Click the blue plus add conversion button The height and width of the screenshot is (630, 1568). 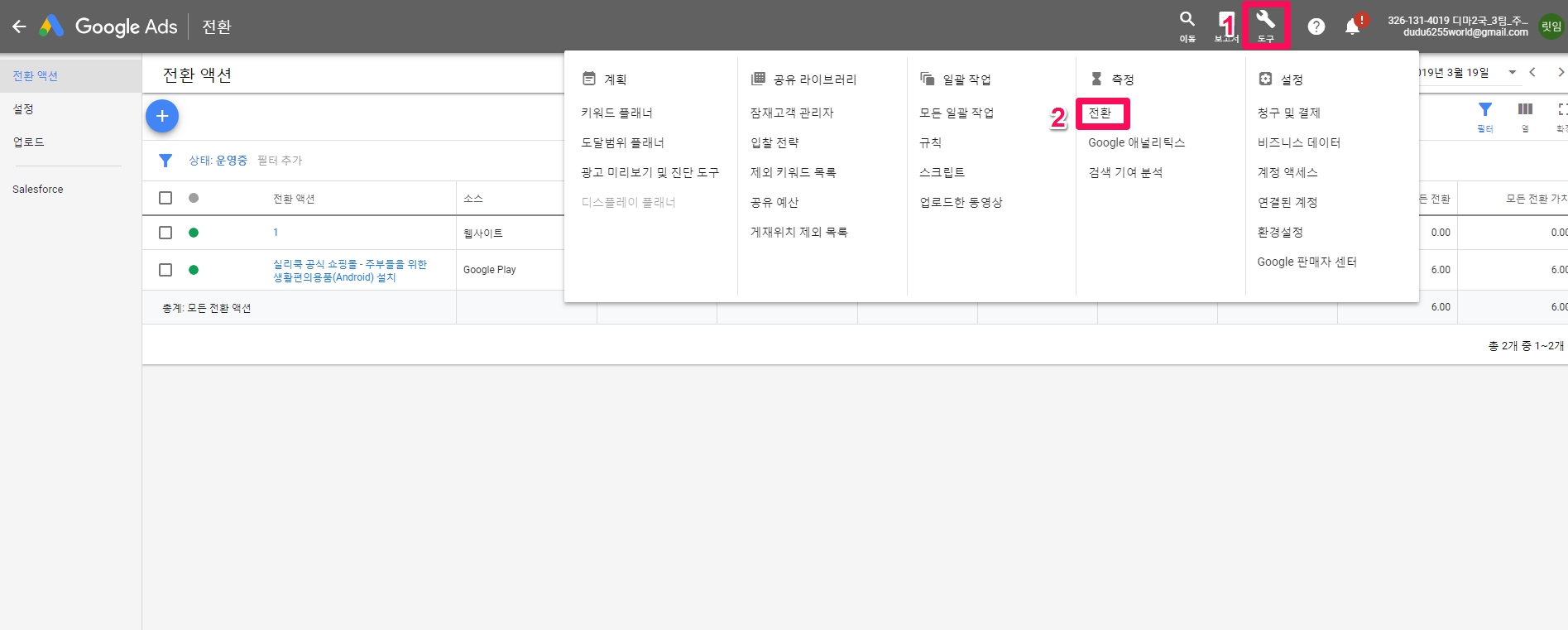(x=162, y=116)
